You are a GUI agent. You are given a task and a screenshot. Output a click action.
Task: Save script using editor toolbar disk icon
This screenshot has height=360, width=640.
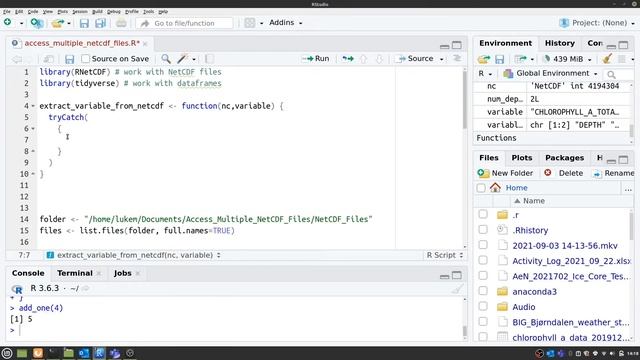pos(69,59)
